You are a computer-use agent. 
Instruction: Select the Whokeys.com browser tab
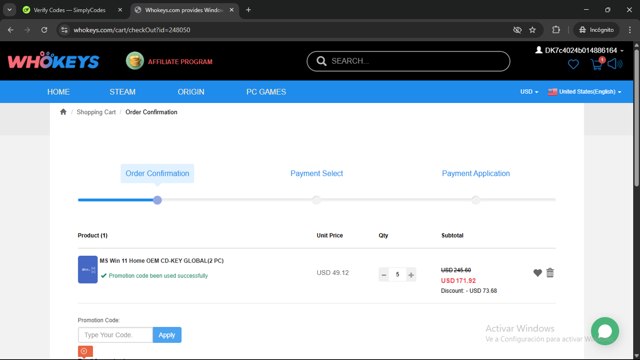click(184, 10)
